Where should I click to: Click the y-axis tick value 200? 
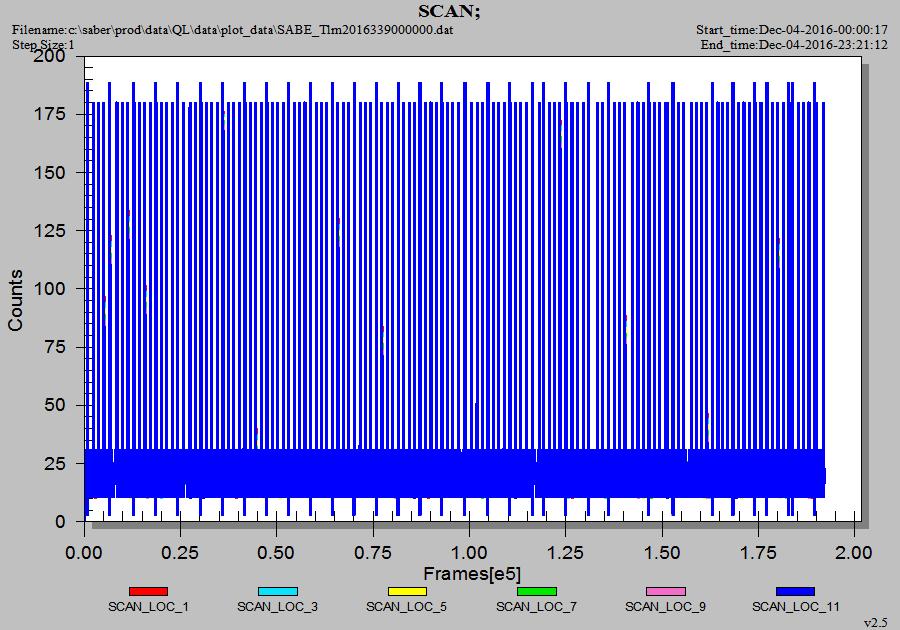pos(50,56)
